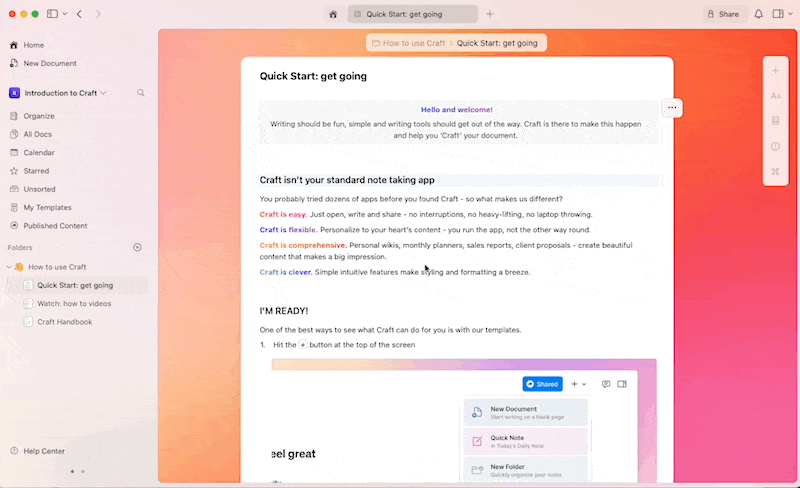Click the Craft is flexible text

288,230
